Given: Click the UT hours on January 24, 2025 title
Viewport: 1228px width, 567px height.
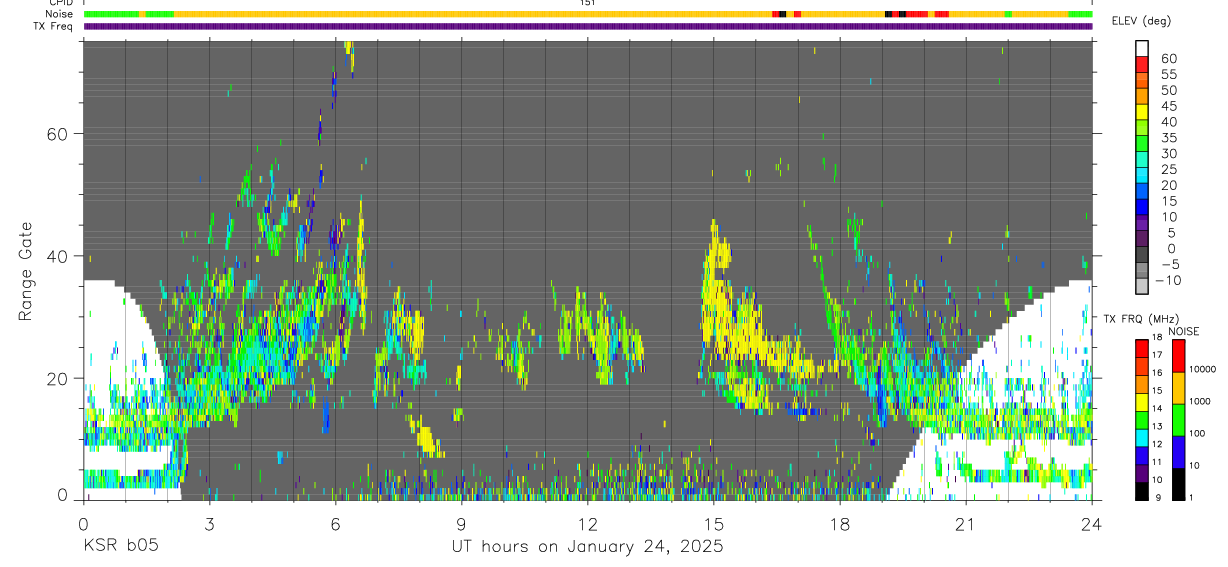Looking at the screenshot, I should (586, 547).
